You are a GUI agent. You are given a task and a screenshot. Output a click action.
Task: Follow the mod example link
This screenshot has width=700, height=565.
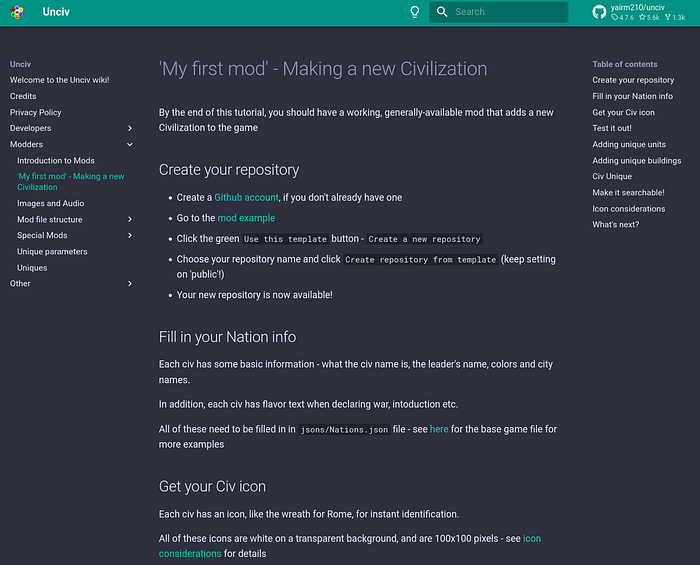pos(246,218)
